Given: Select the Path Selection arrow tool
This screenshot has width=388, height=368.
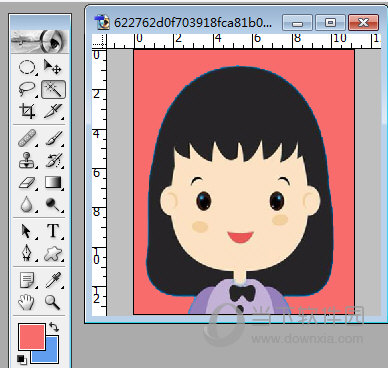Looking at the screenshot, I should [27, 231].
